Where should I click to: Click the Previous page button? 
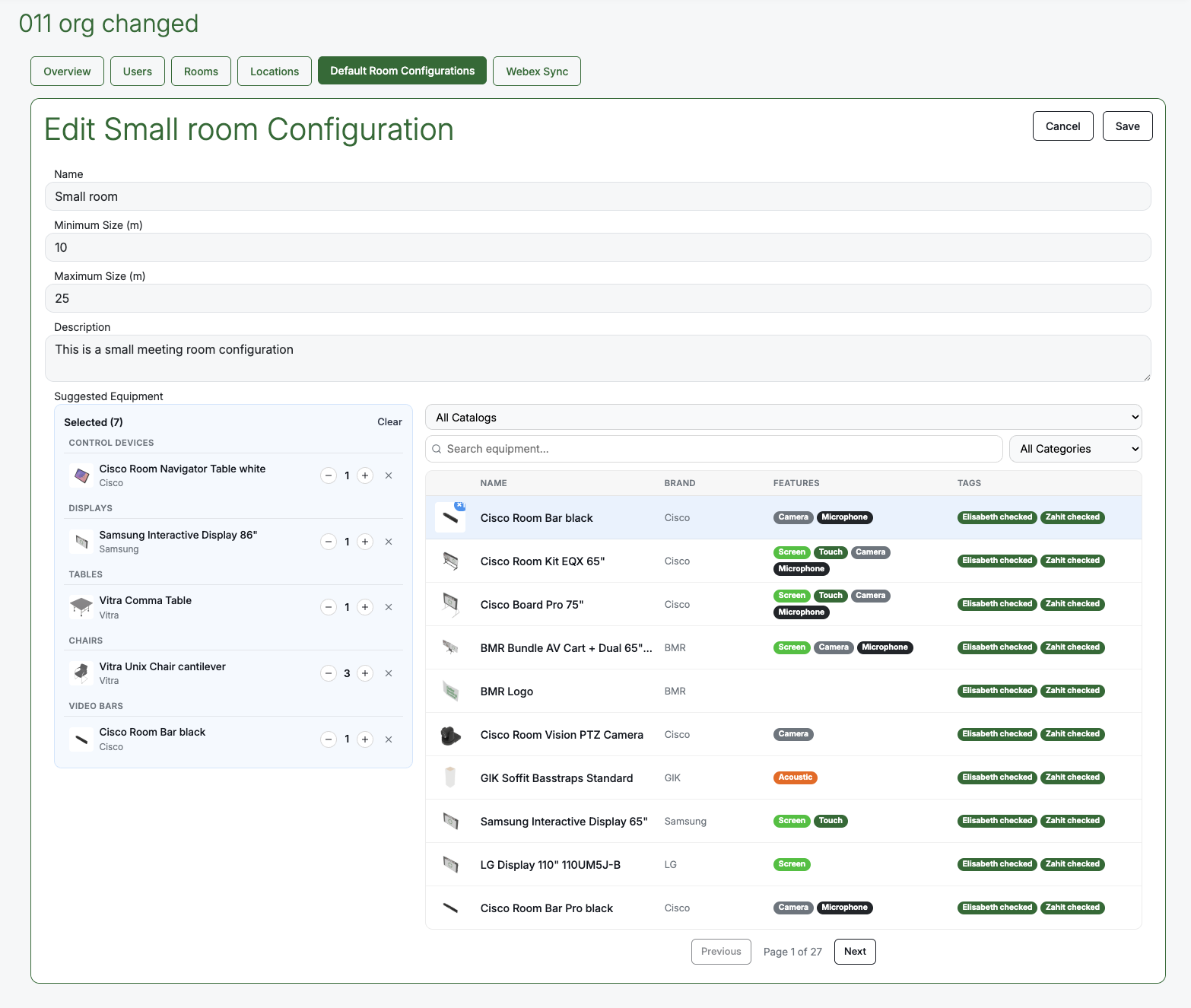pyautogui.click(x=721, y=952)
